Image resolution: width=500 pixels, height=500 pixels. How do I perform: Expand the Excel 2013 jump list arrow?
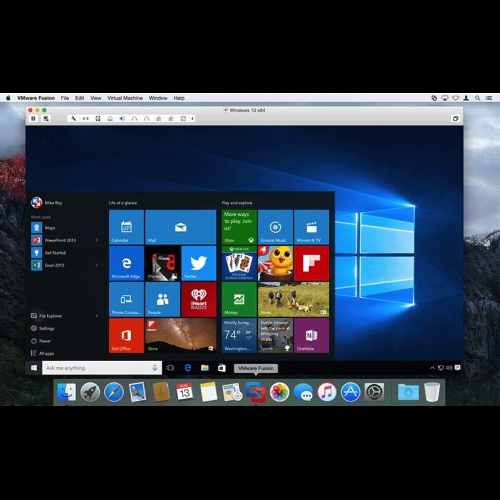tap(97, 265)
